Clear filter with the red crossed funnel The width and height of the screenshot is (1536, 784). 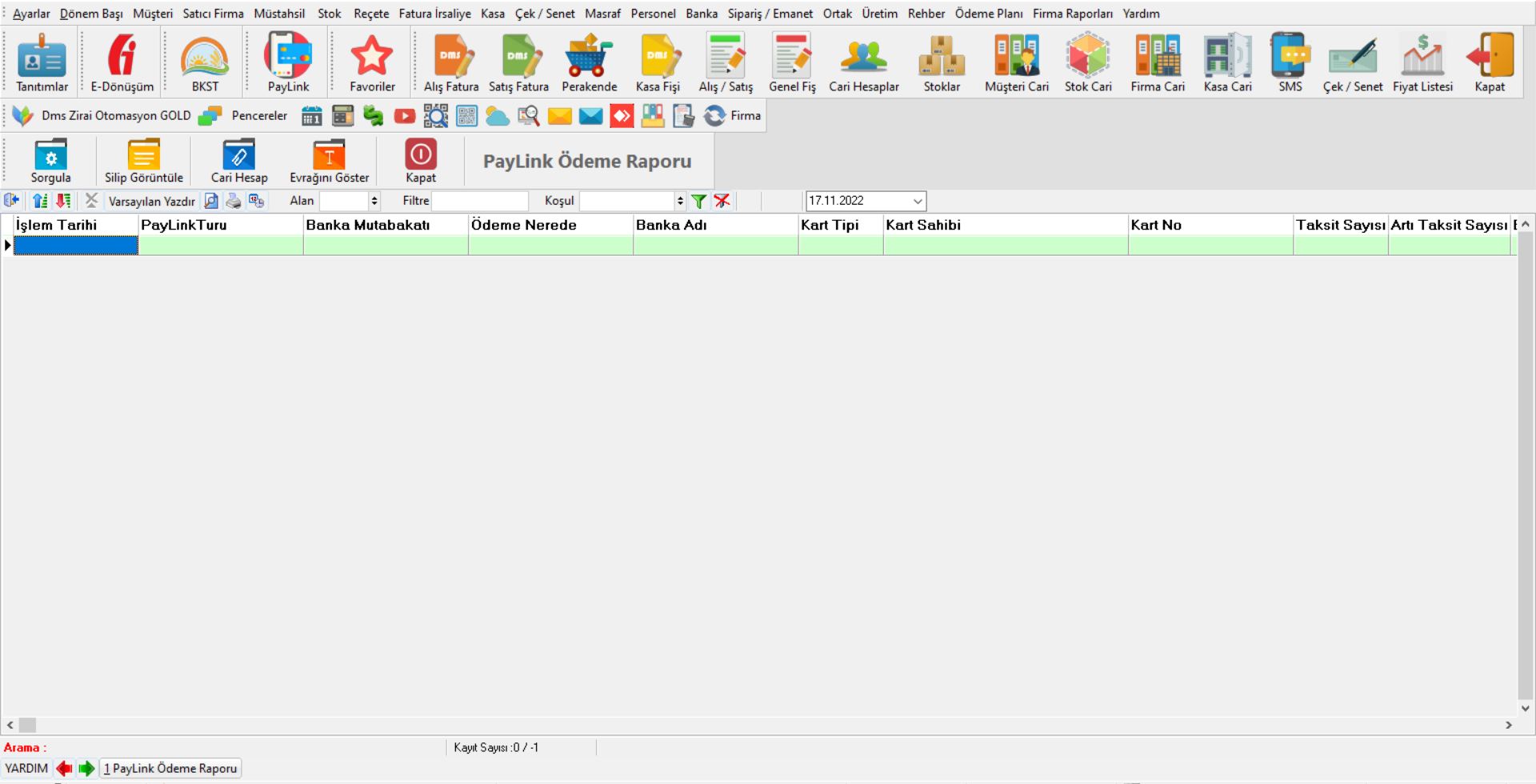coord(722,202)
